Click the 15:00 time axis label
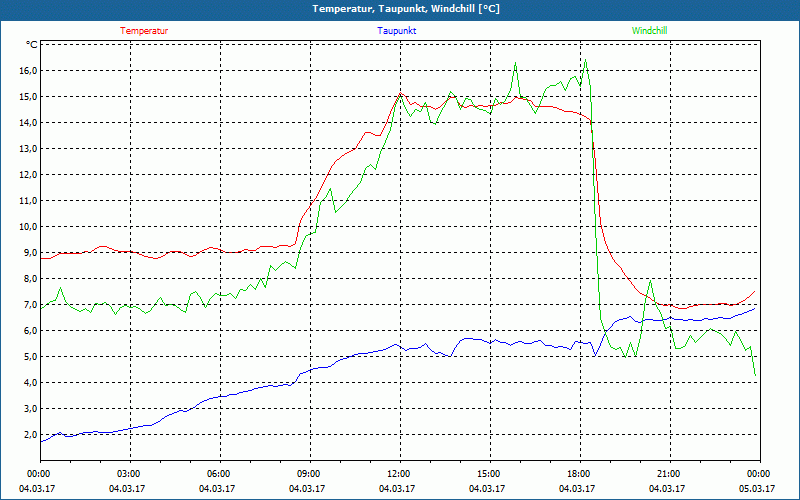This screenshot has height=500, width=800. click(x=490, y=474)
